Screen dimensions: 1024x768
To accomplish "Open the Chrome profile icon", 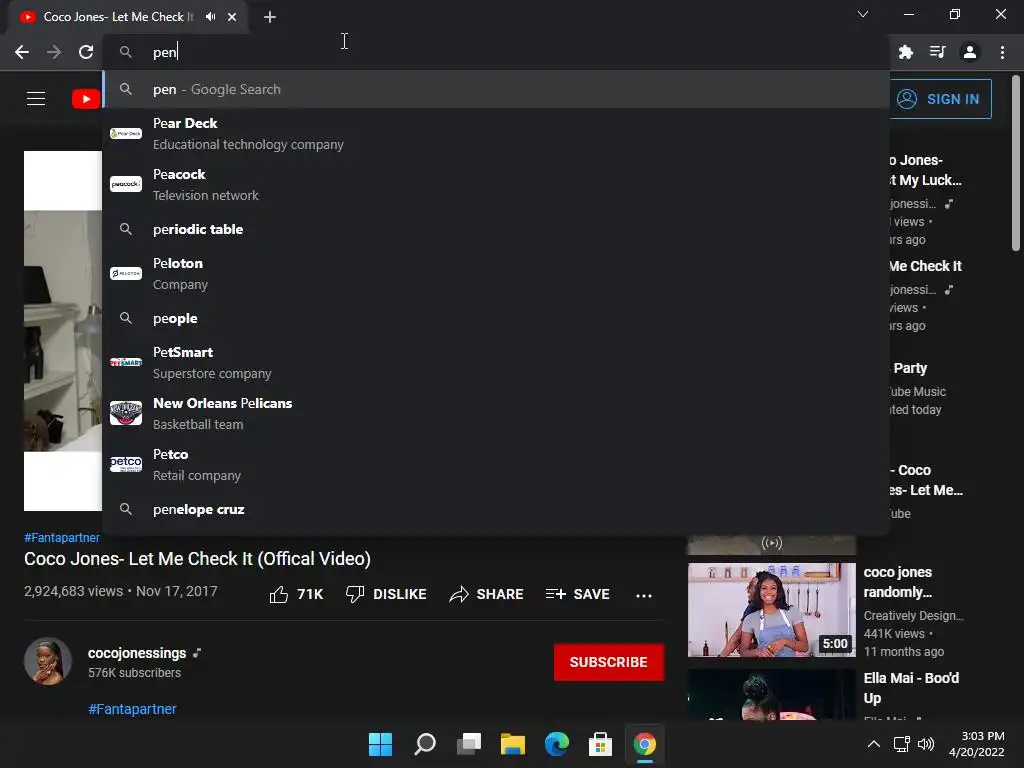I will point(970,52).
